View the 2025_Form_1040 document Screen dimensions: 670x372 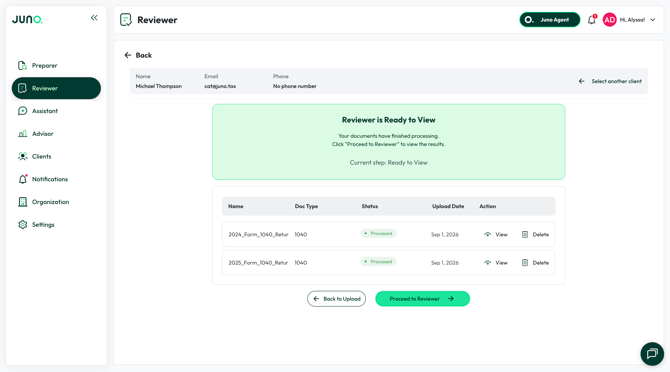click(x=496, y=263)
